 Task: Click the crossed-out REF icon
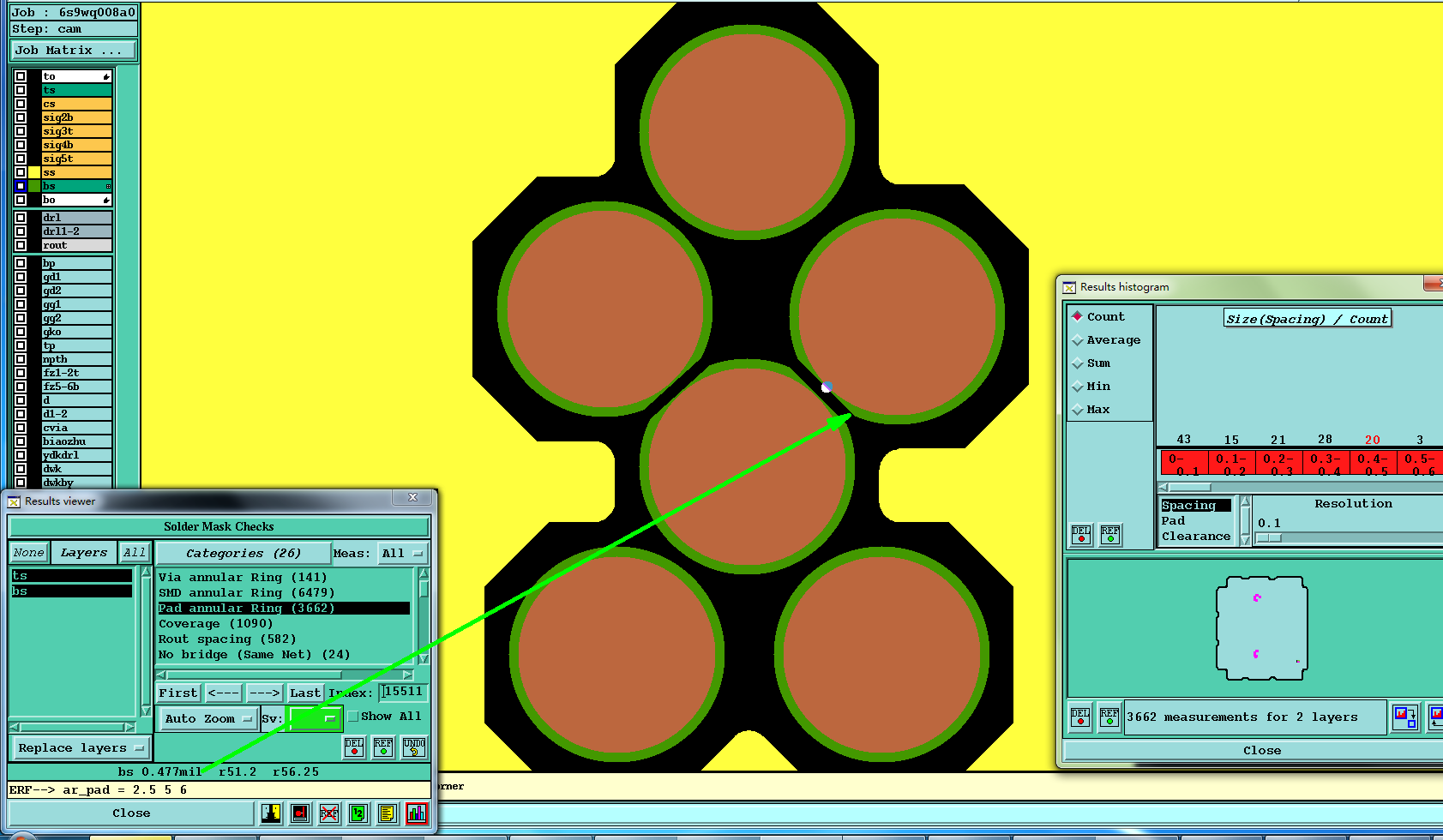[x=329, y=813]
